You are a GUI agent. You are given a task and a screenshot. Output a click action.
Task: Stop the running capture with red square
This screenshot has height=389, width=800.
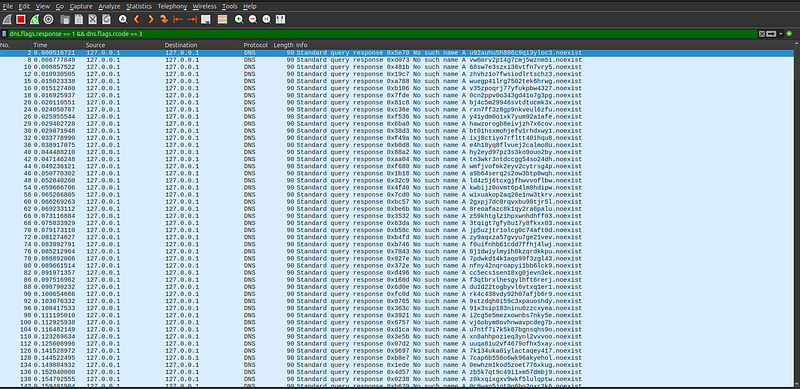pyautogui.click(x=20, y=19)
